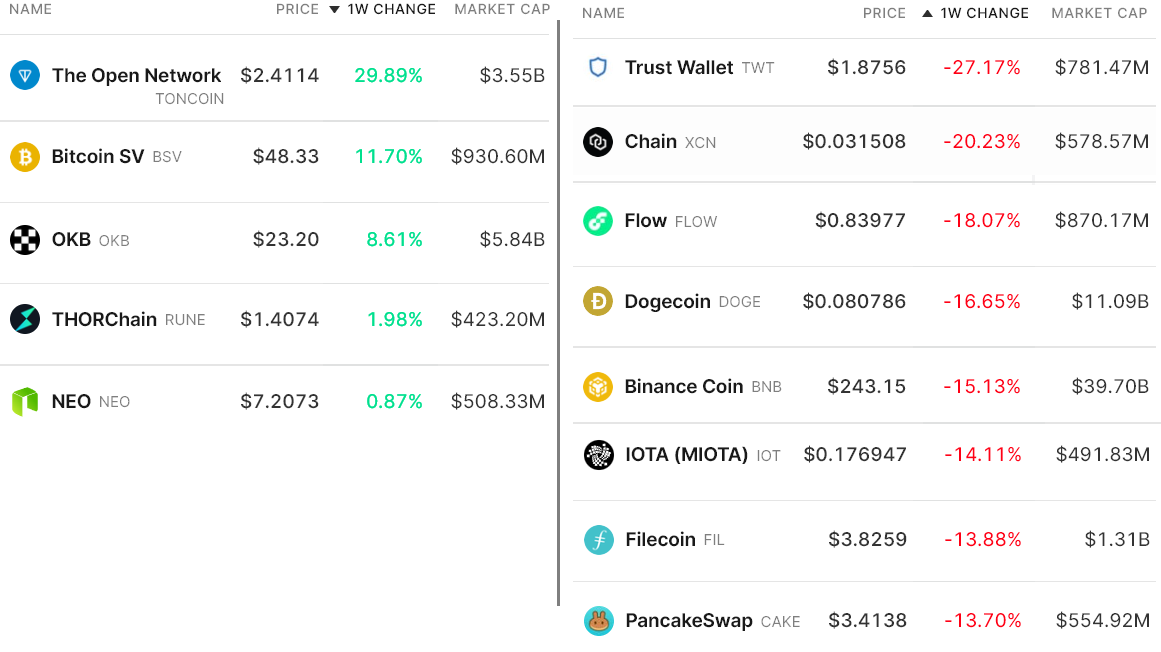Click the THORChain logo icon
Viewport: 1161px width, 652px height.
tap(25, 320)
